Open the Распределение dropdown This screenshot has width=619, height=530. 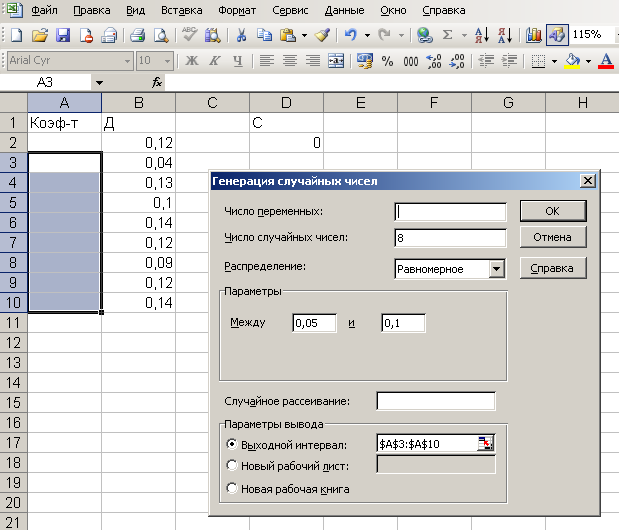[x=497, y=269]
